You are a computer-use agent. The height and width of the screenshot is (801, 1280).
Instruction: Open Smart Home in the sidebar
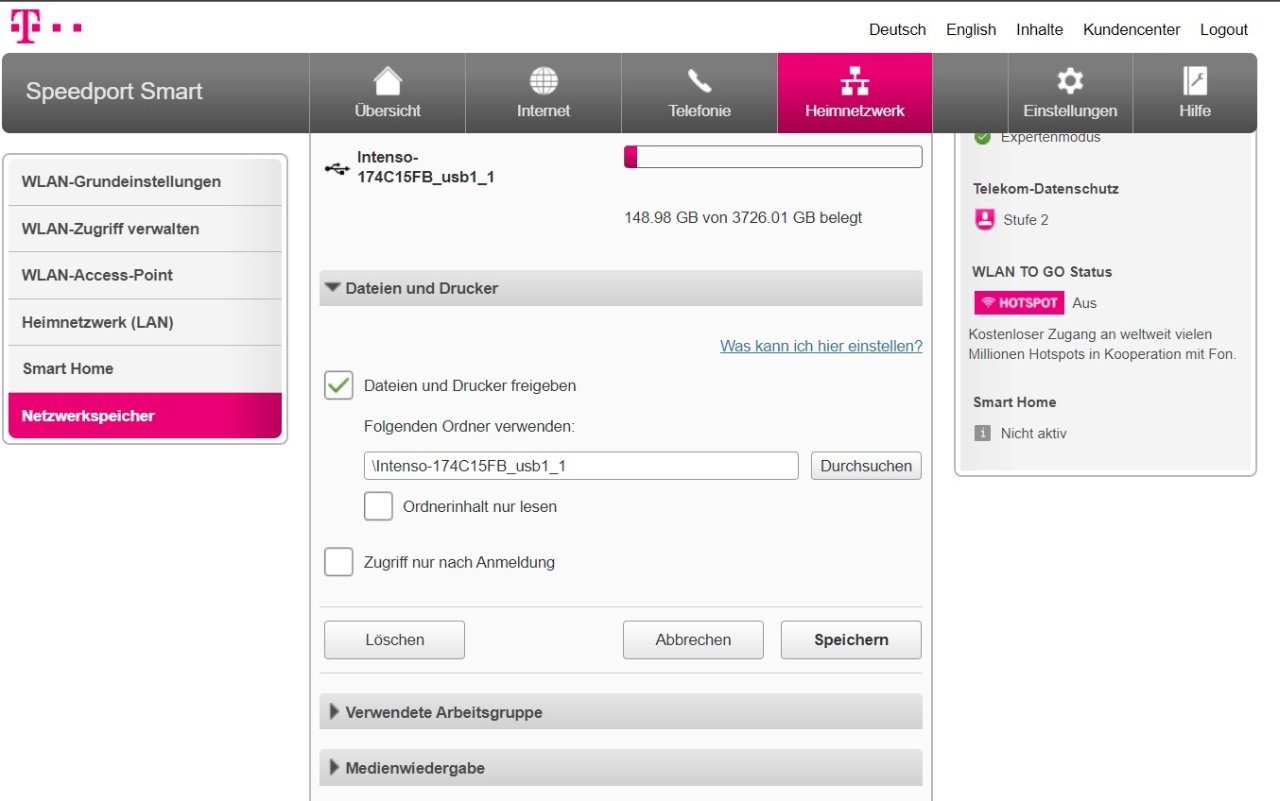click(x=145, y=369)
